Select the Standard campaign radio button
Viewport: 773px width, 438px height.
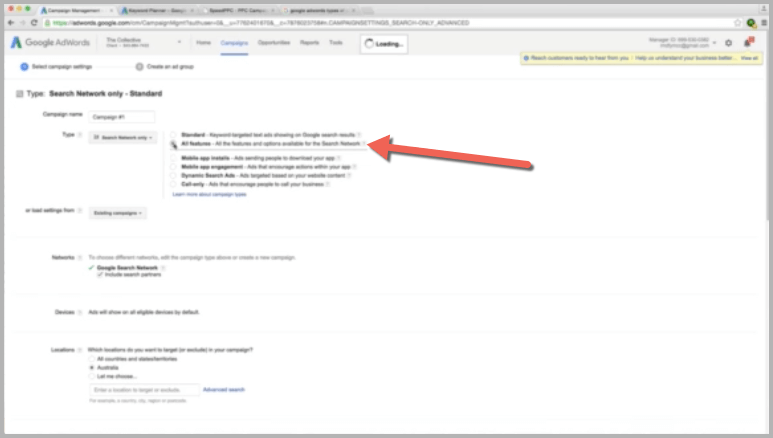(x=173, y=135)
